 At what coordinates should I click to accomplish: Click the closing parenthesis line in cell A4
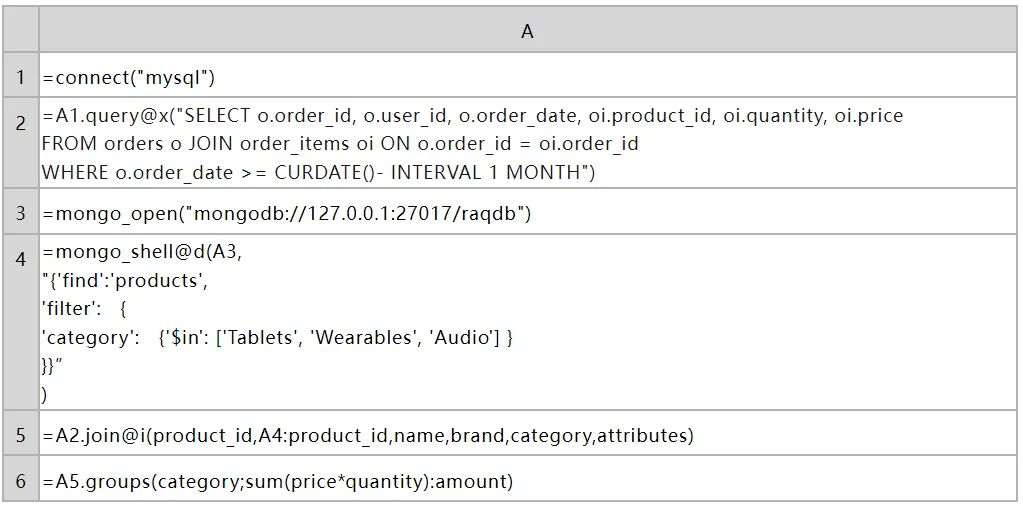click(45, 394)
